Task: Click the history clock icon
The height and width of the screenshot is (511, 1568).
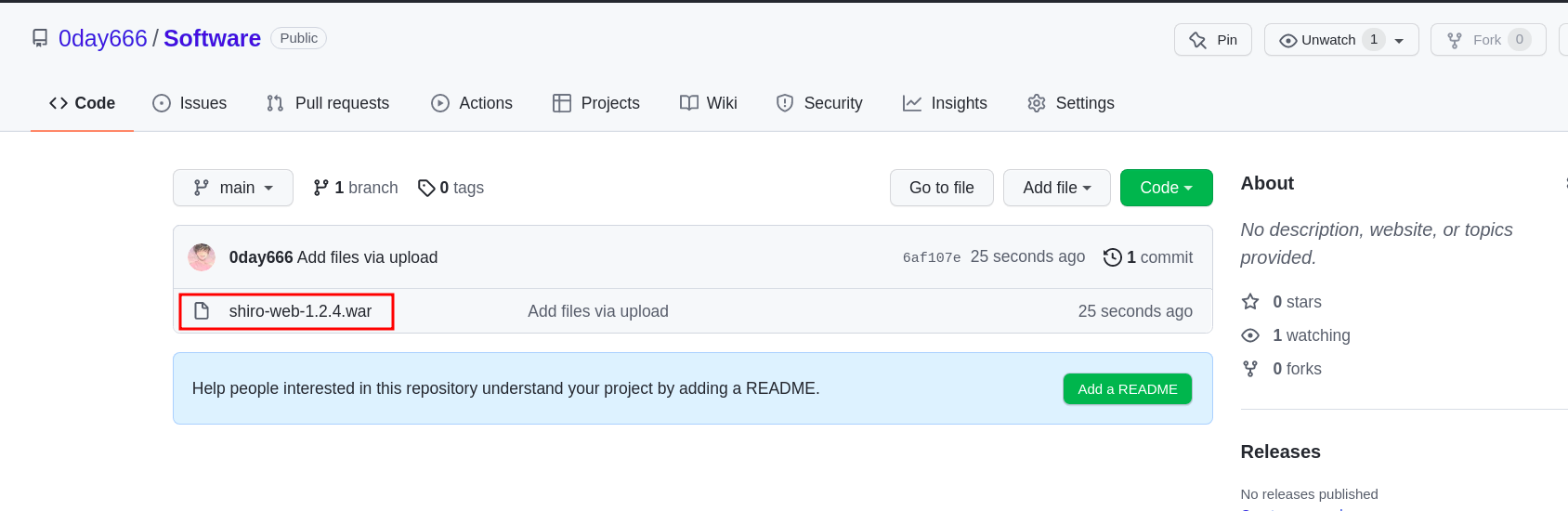Action: point(1113,257)
